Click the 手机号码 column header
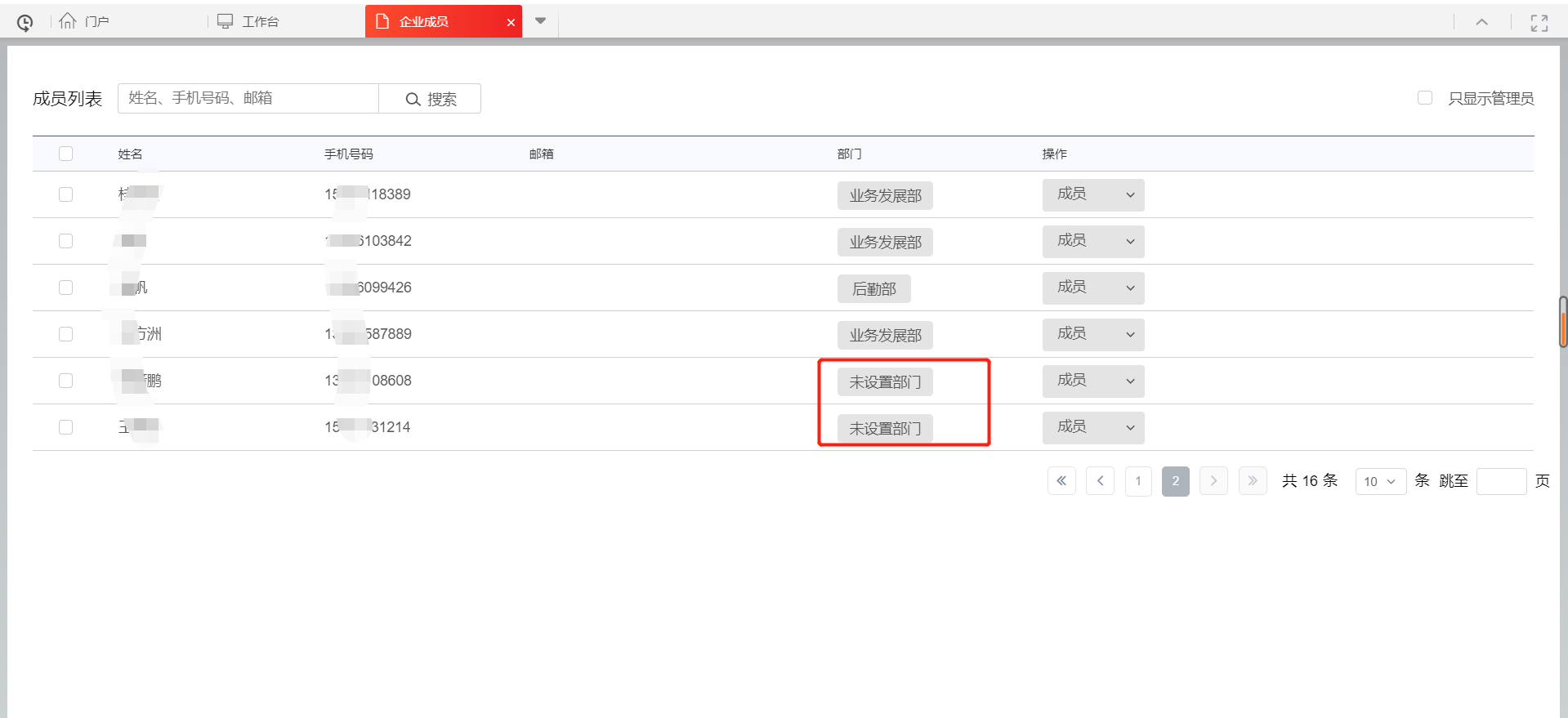Viewport: 1568px width, 718px height. 349,154
